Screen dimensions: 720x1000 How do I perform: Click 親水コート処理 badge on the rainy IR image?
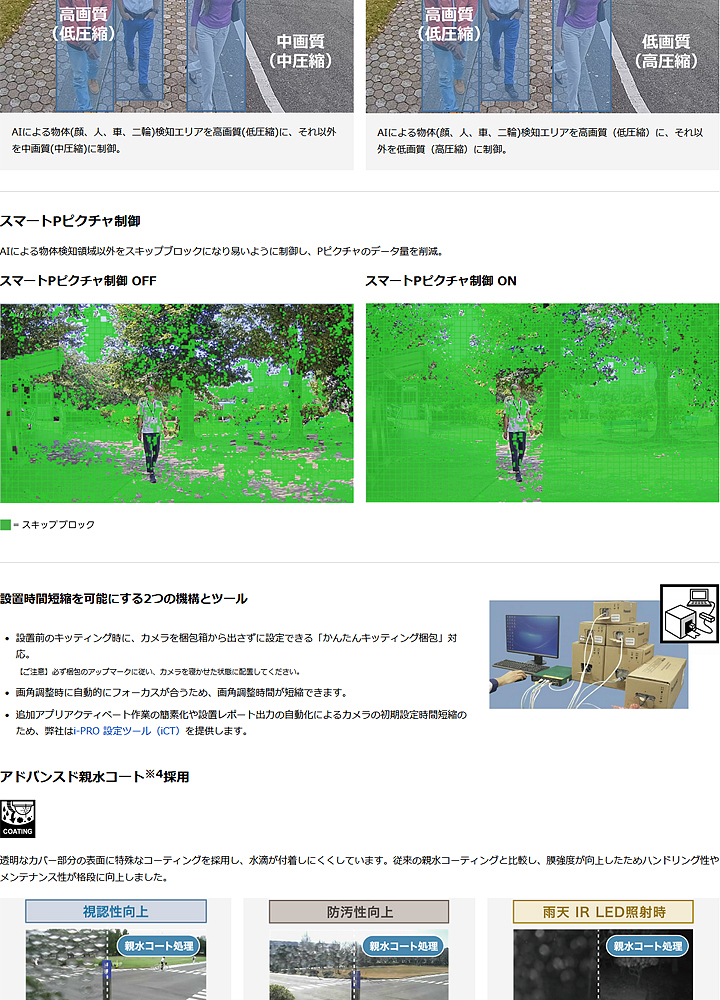click(x=647, y=946)
